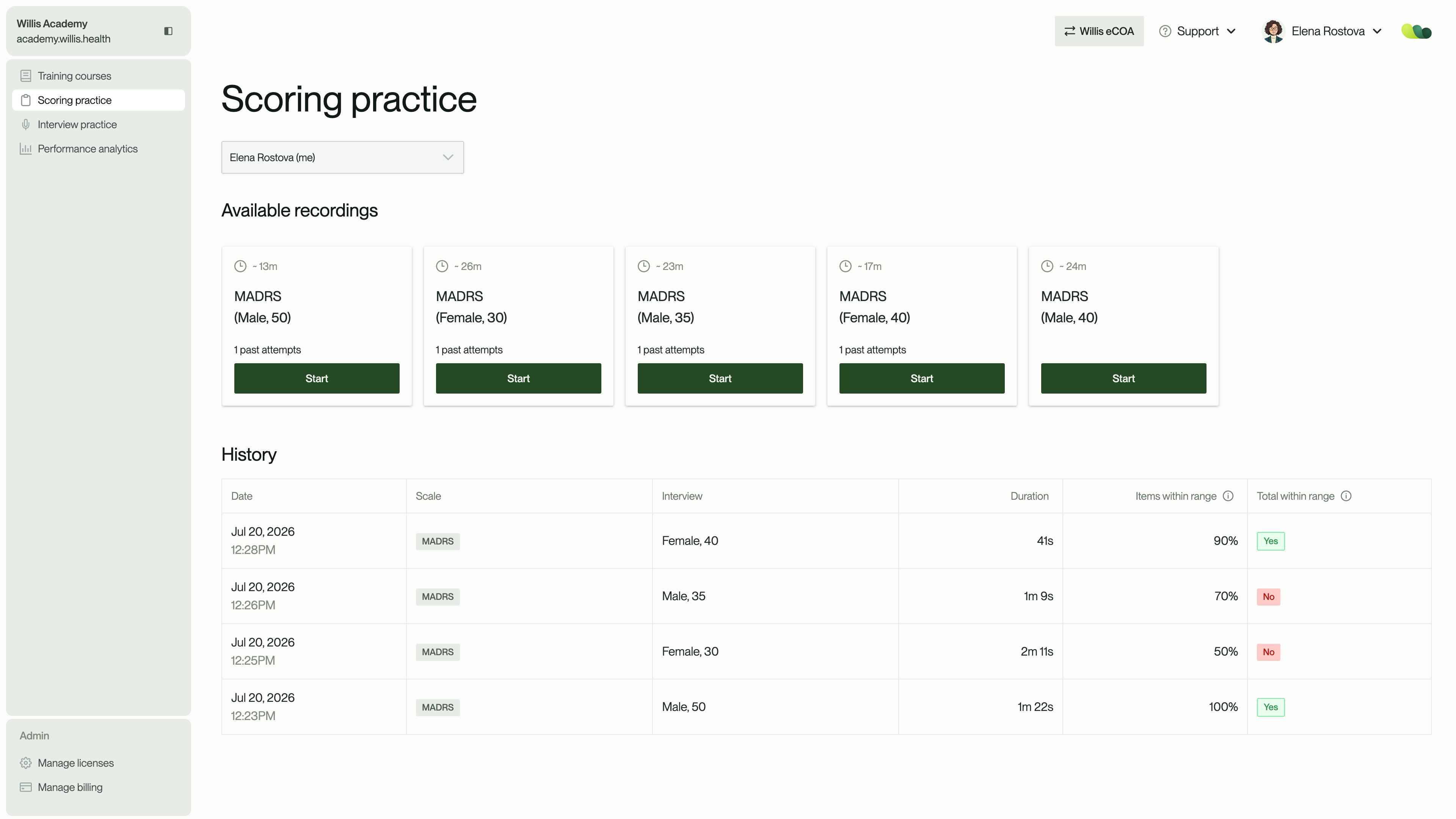
Task: Open the Jul 20, 2026 12:25PM history row
Action: [x=826, y=652]
